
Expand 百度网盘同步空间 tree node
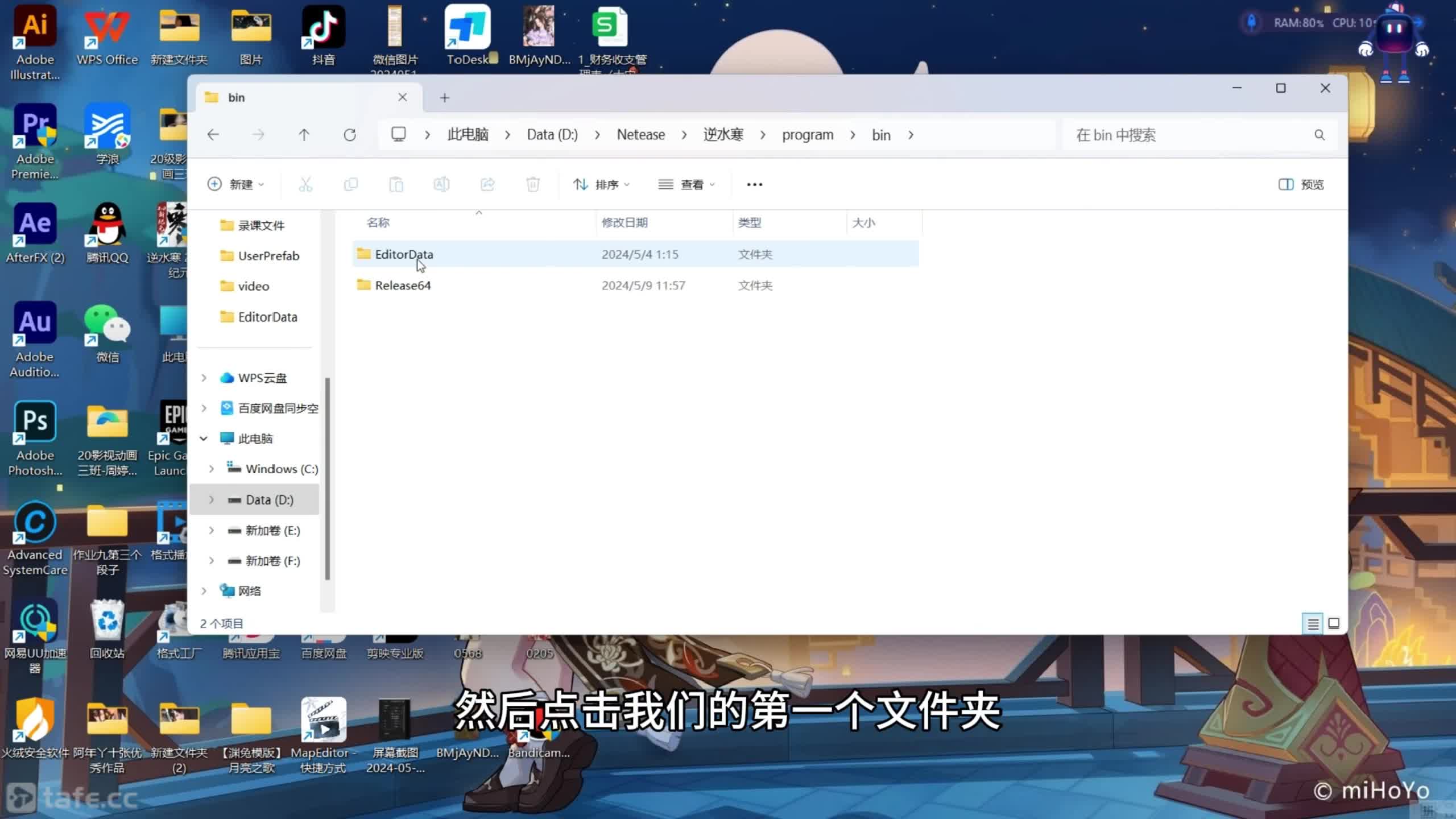204,408
